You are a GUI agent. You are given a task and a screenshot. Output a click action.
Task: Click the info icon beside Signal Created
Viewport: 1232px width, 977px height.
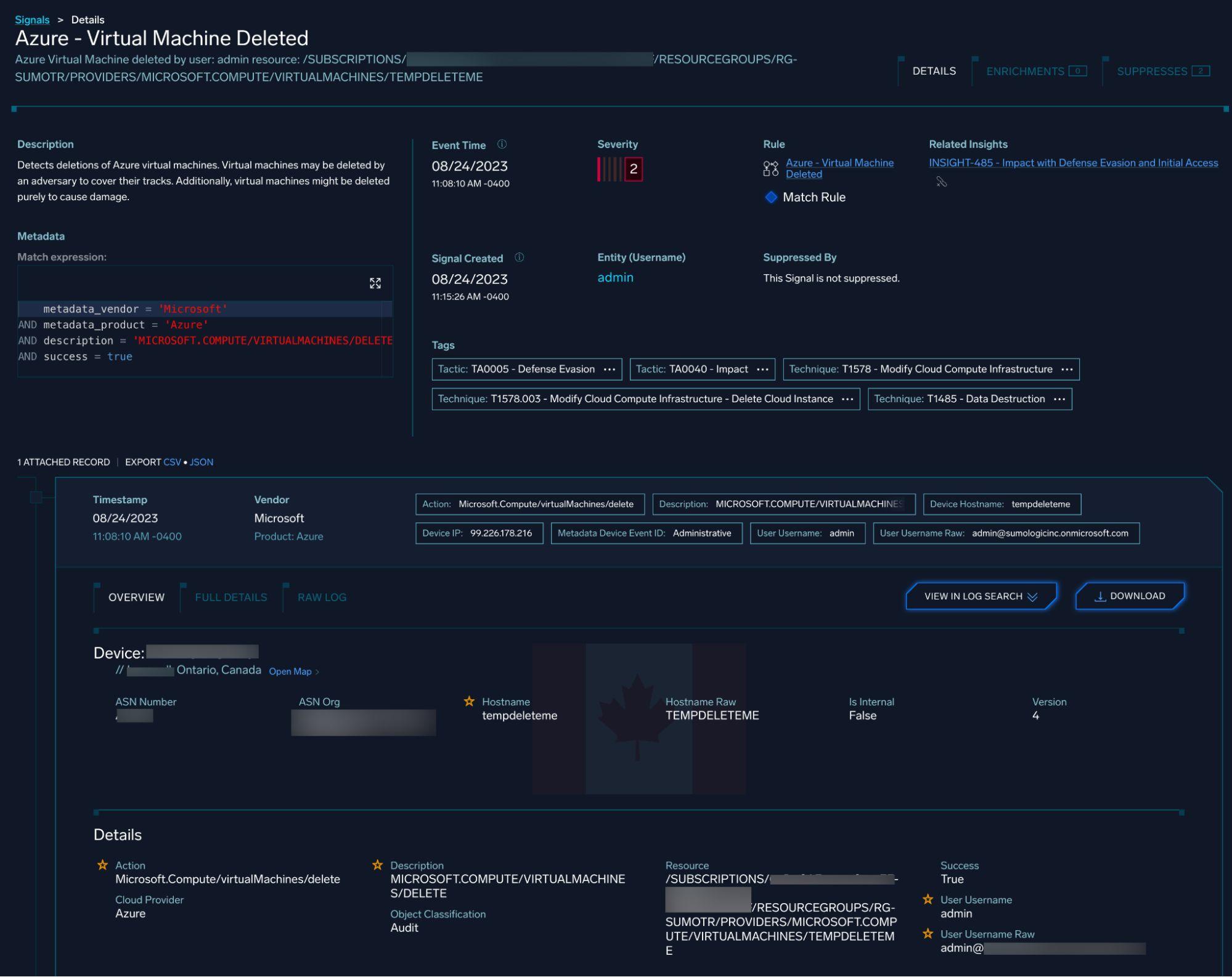[x=518, y=258]
